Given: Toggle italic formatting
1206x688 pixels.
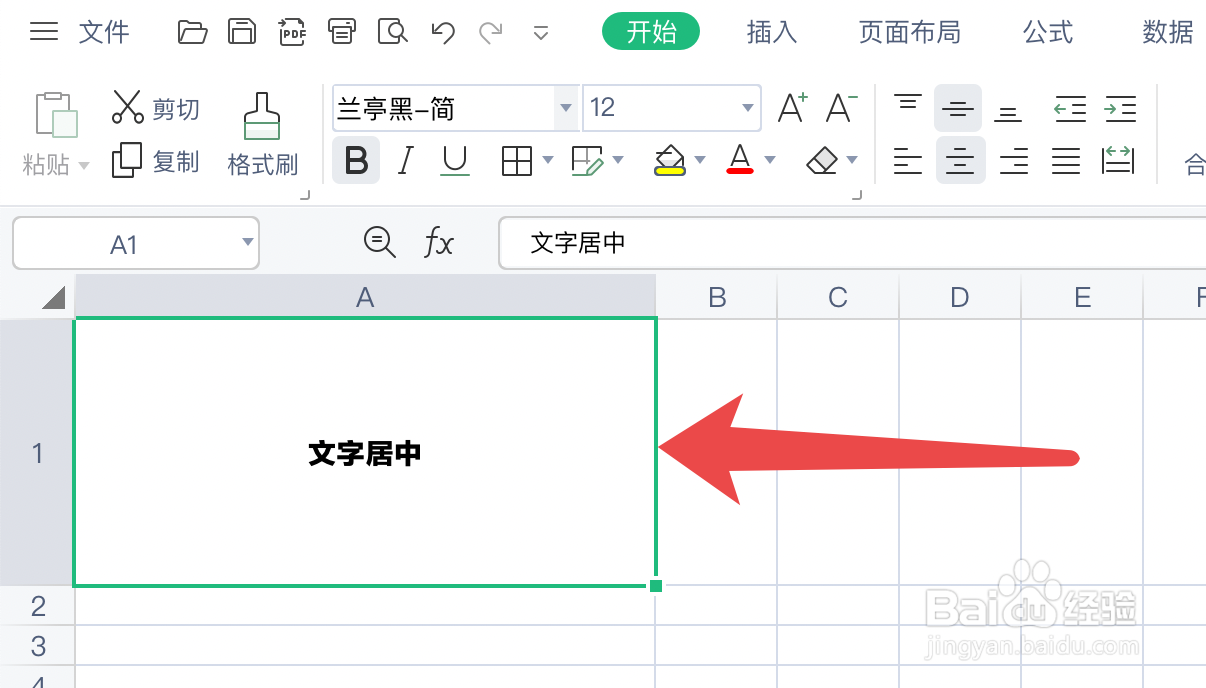Looking at the screenshot, I should [x=406, y=160].
